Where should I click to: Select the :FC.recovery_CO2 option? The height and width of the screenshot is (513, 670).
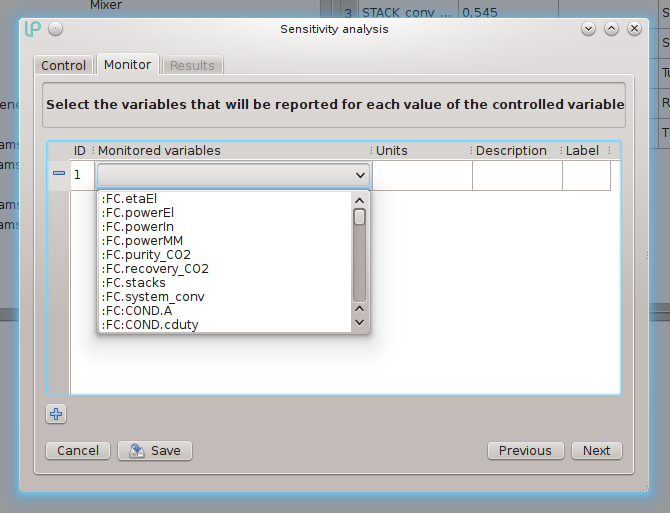coord(155,269)
